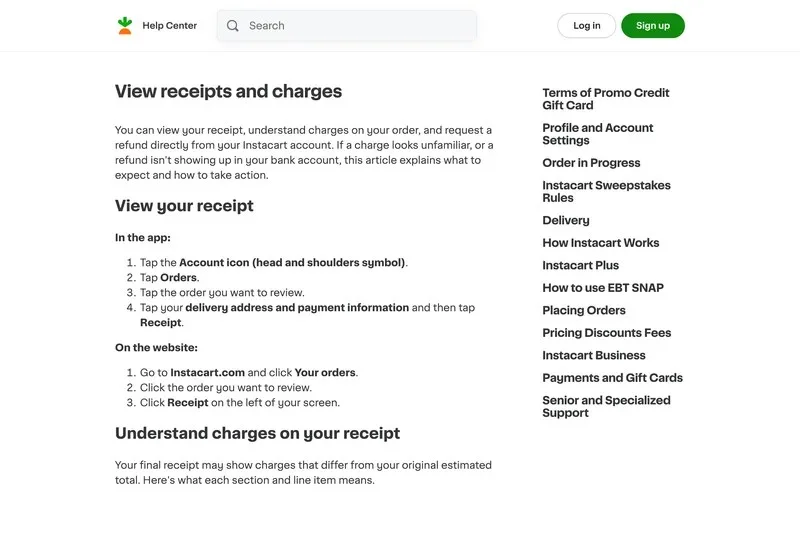Click the search magnifier icon

coord(233,26)
